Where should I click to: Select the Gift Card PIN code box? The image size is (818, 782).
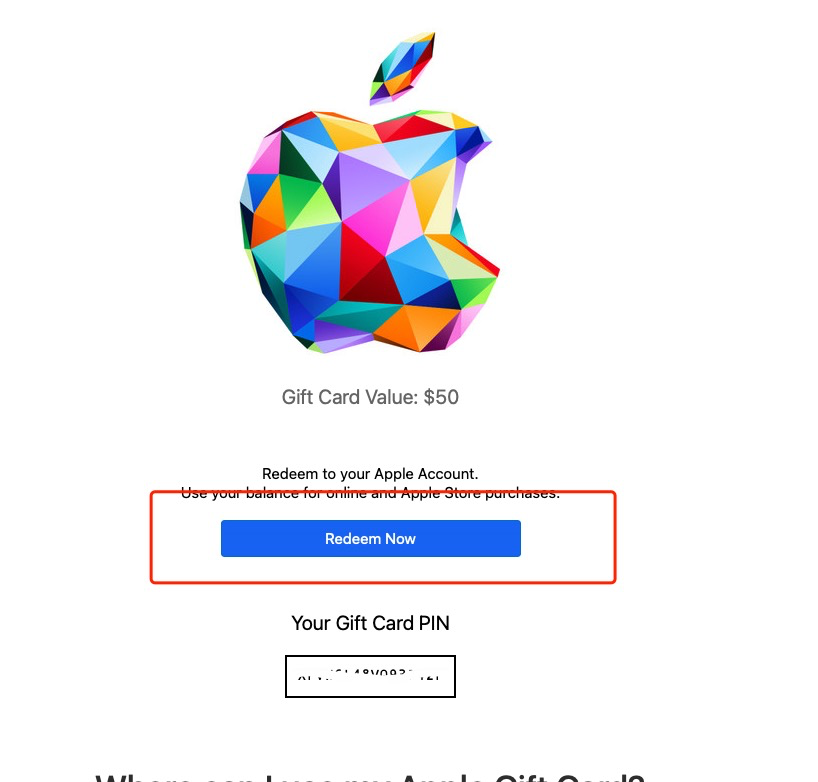(x=370, y=676)
